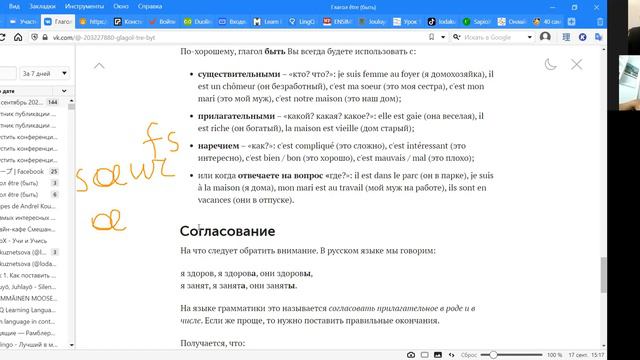Screen dimensions: 640x360
Task: Click the Сброс zoom reset button
Action: (x=468, y=355)
